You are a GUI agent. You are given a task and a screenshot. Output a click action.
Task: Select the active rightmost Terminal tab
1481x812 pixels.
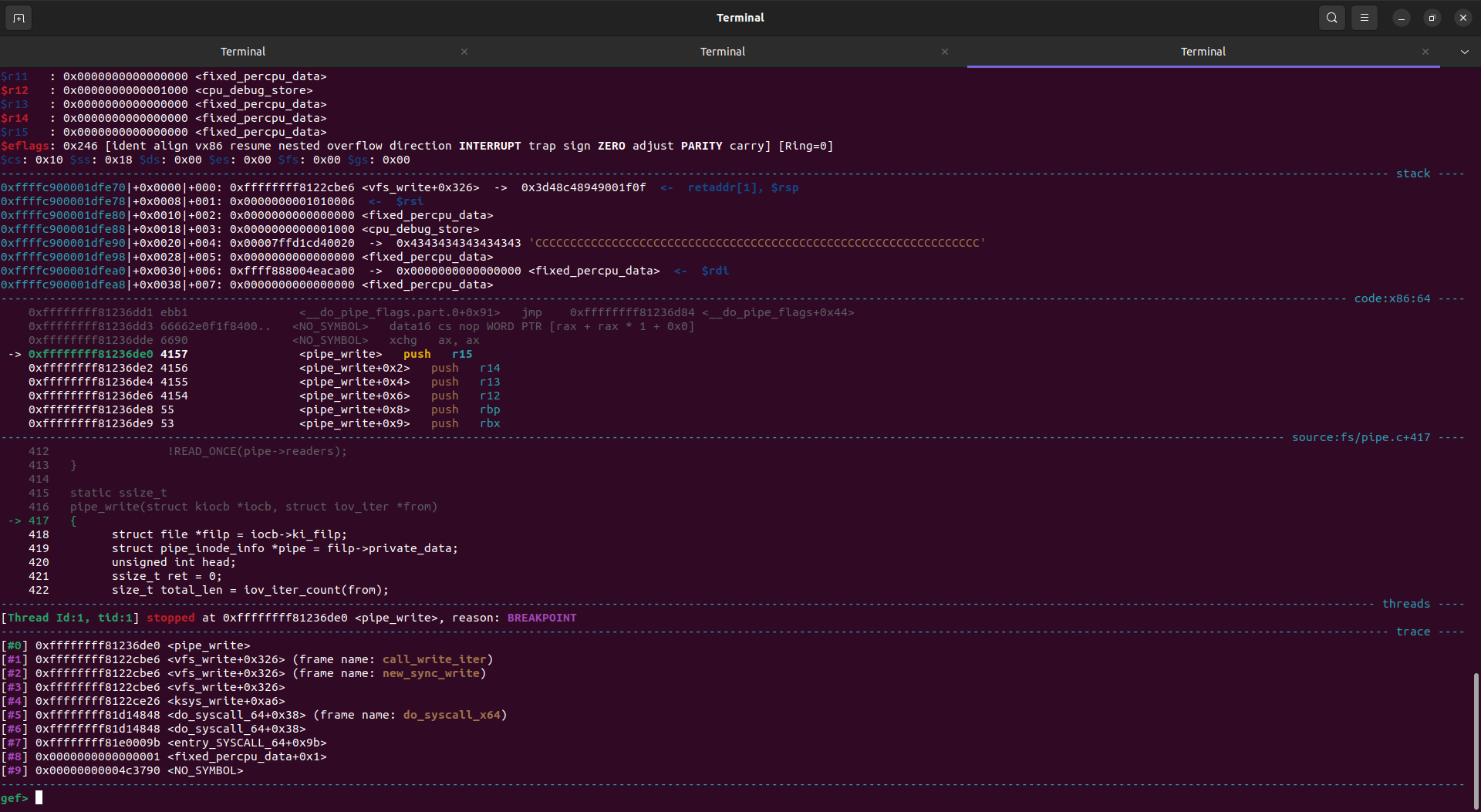[1203, 52]
